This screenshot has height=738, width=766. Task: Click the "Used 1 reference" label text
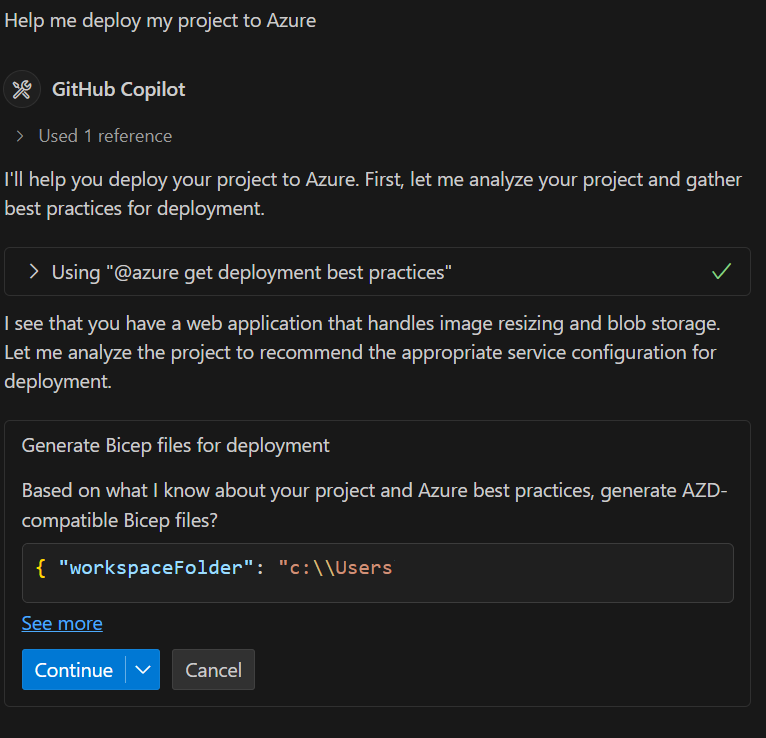pyautogui.click(x=105, y=136)
